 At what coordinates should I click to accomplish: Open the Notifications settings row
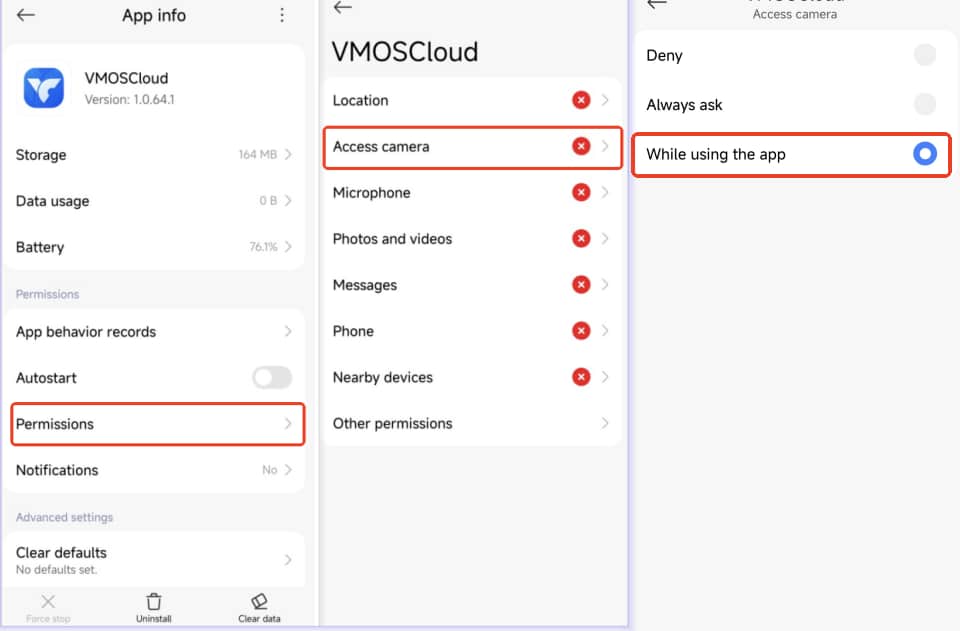[x=155, y=470]
